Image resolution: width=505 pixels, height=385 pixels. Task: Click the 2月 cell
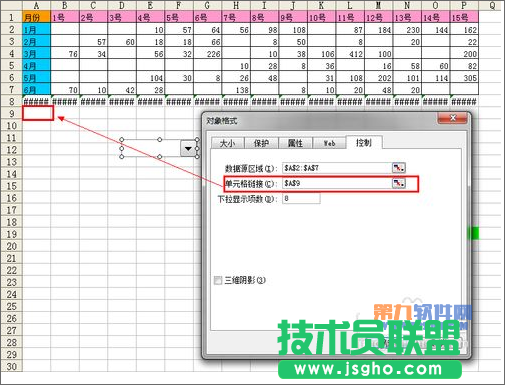[x=36, y=41]
